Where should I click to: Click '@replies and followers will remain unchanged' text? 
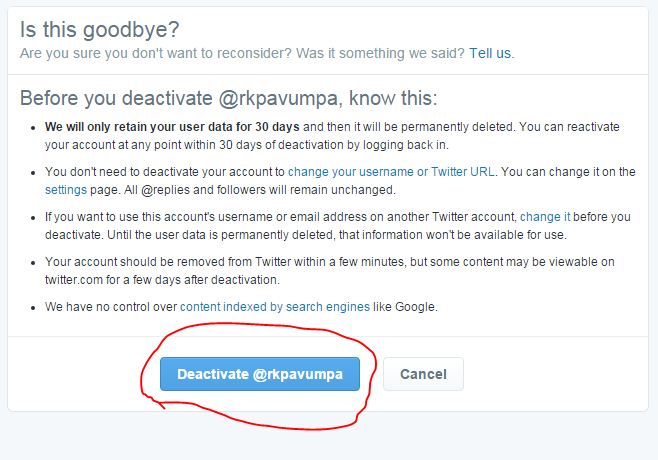[x=268, y=190]
